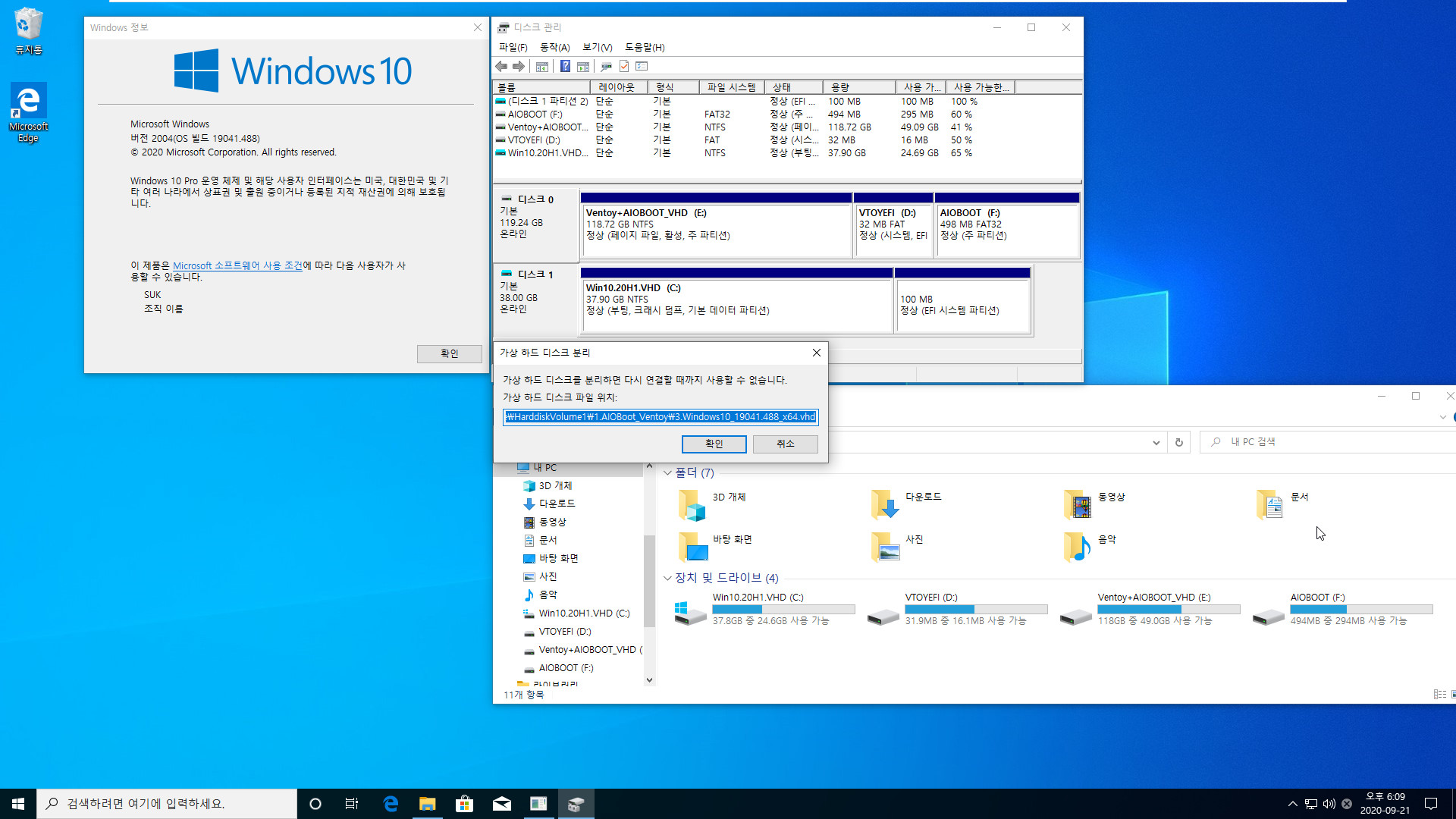
Task: Open the address bar history dropdown
Action: click(x=1156, y=442)
